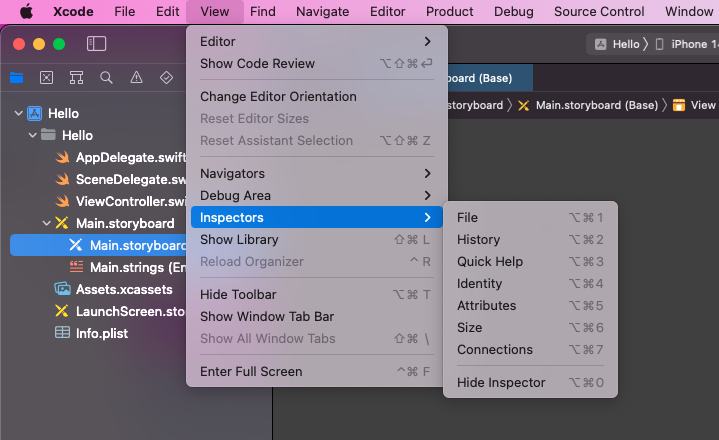Viewport: 719px width, 440px height.
Task: Open the Editor submenu
Action: coord(316,41)
